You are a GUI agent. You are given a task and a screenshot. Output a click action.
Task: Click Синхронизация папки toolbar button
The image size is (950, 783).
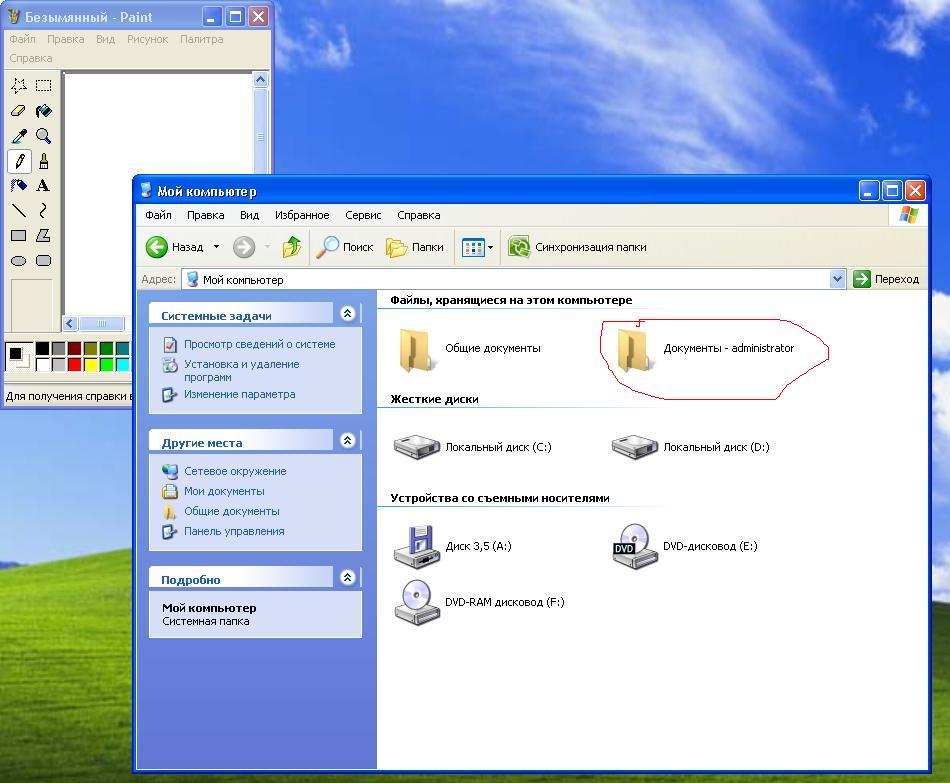(x=577, y=247)
